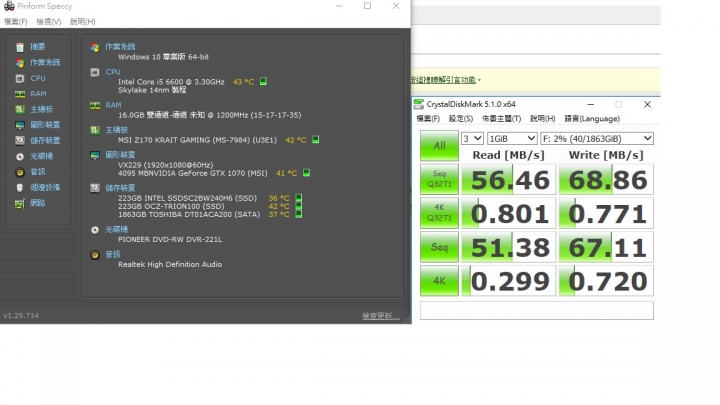720x405 pixels.
Task: Click the Speccy version v1.29.714 label
Action: [21, 315]
